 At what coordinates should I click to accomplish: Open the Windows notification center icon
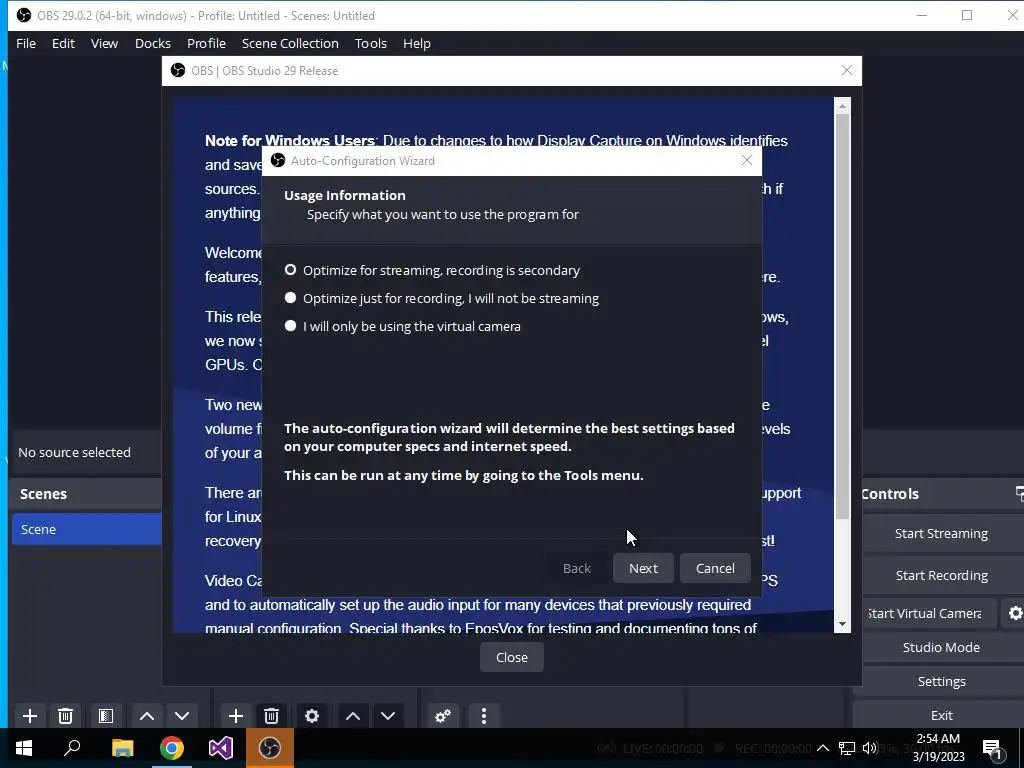click(x=993, y=748)
